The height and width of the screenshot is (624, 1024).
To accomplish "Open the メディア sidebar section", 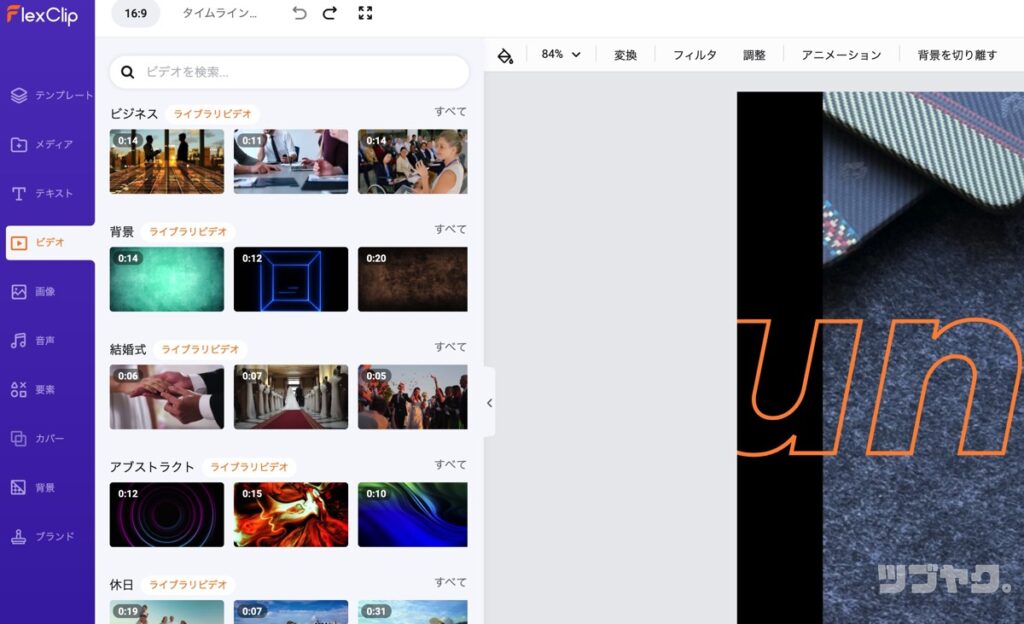I will [x=42, y=144].
